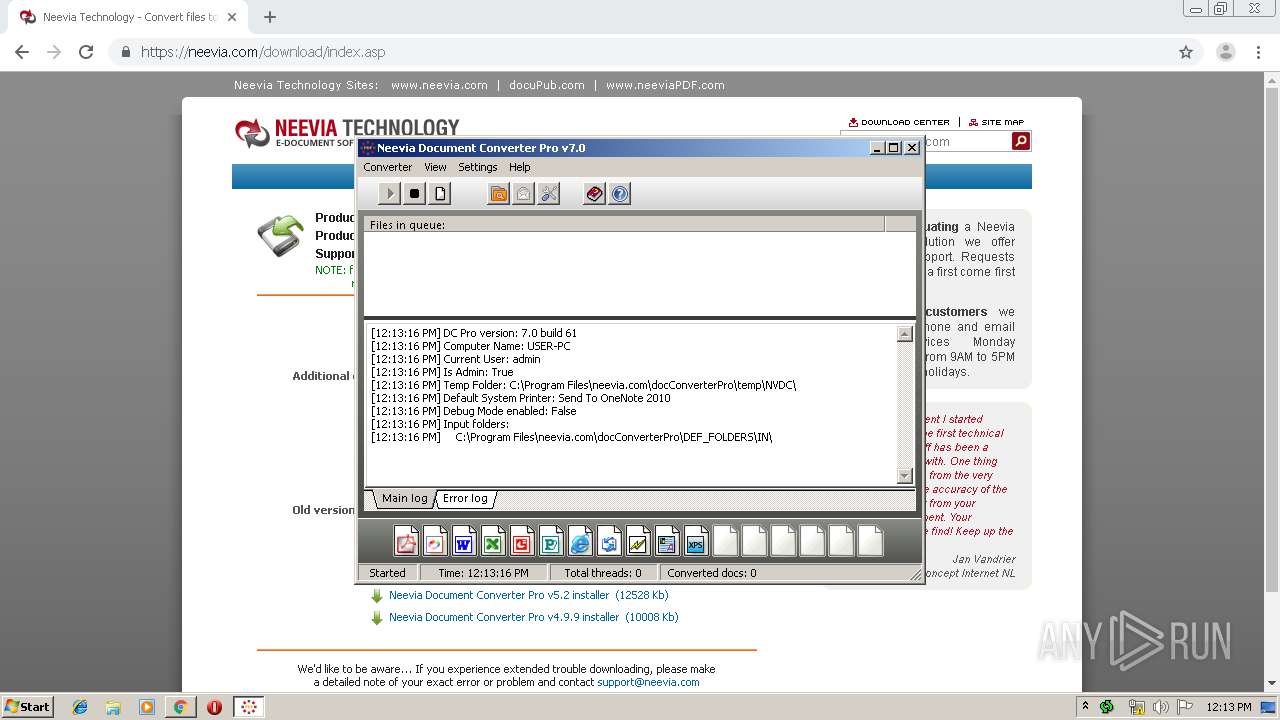Switch to the Error log tab
Screen dimensions: 1280x720
(465, 498)
